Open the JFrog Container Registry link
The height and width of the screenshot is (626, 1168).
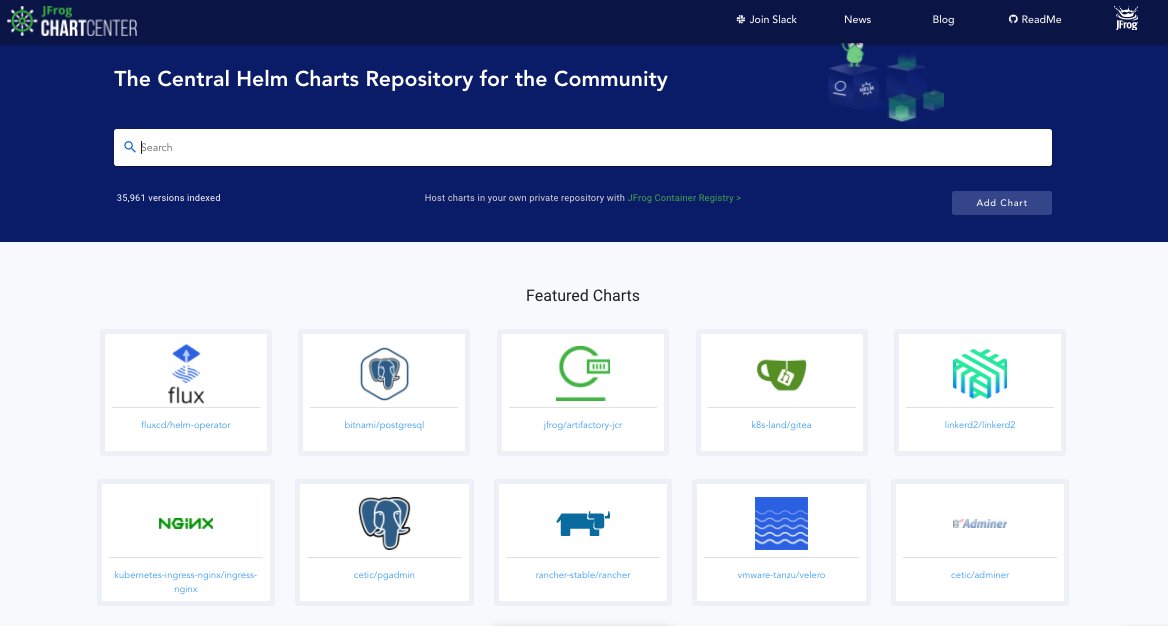coord(684,197)
